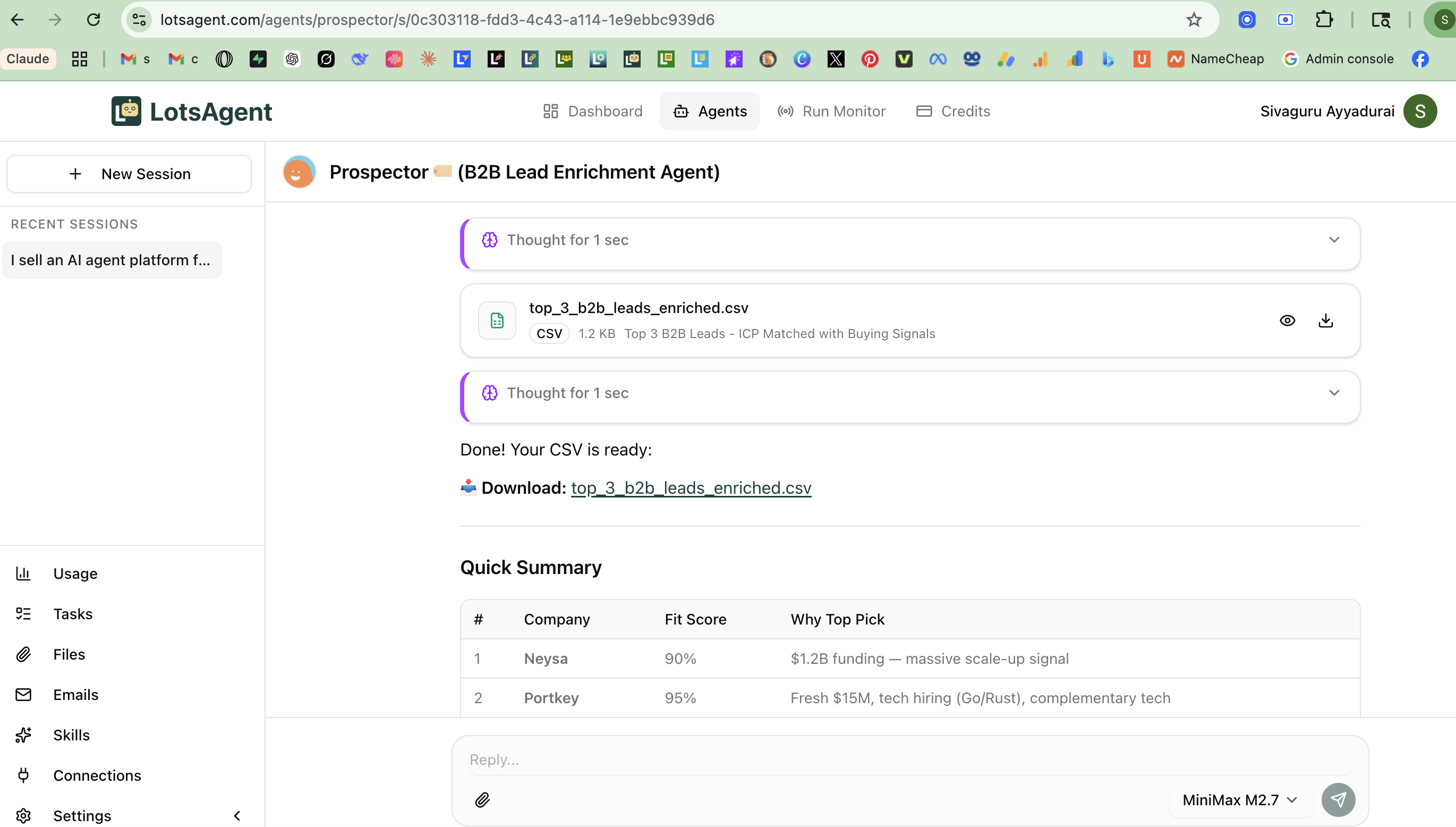Preview CSV file with eye icon
The height and width of the screenshot is (827, 1456).
pyautogui.click(x=1287, y=320)
